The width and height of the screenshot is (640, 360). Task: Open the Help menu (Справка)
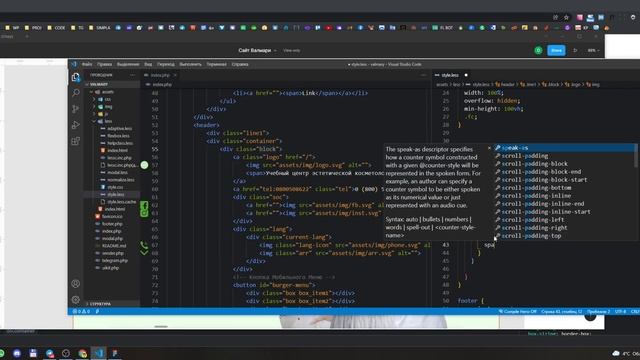coord(240,64)
